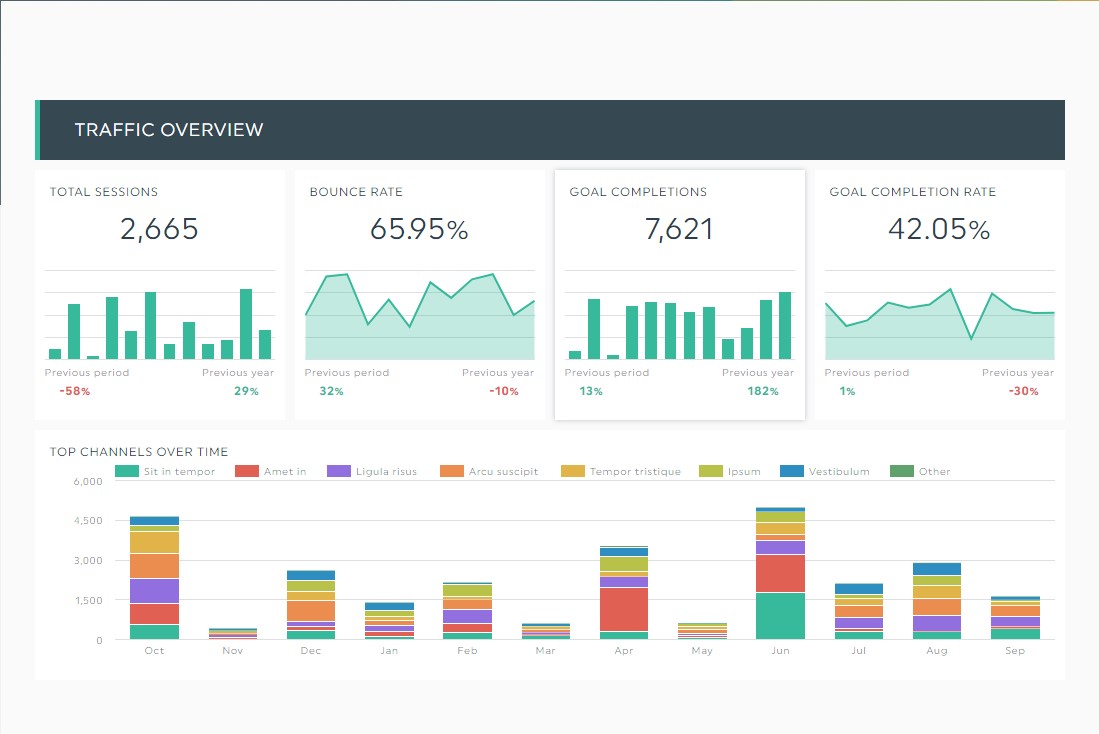Select the 'Tempor tristique' legend label
Image resolution: width=1099 pixels, height=734 pixels.
point(635,472)
